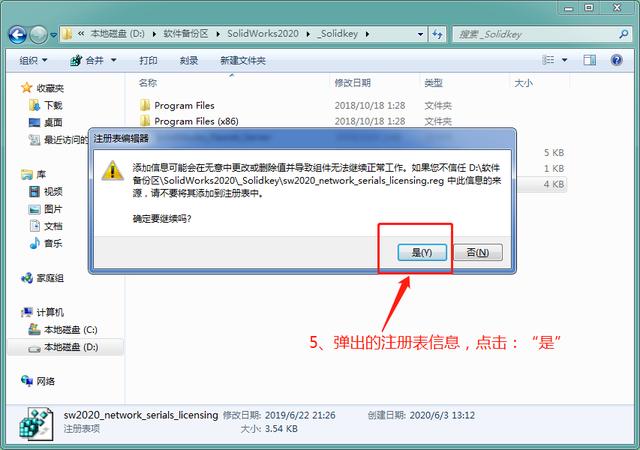Click the Program Files folder icon

click(x=145, y=105)
